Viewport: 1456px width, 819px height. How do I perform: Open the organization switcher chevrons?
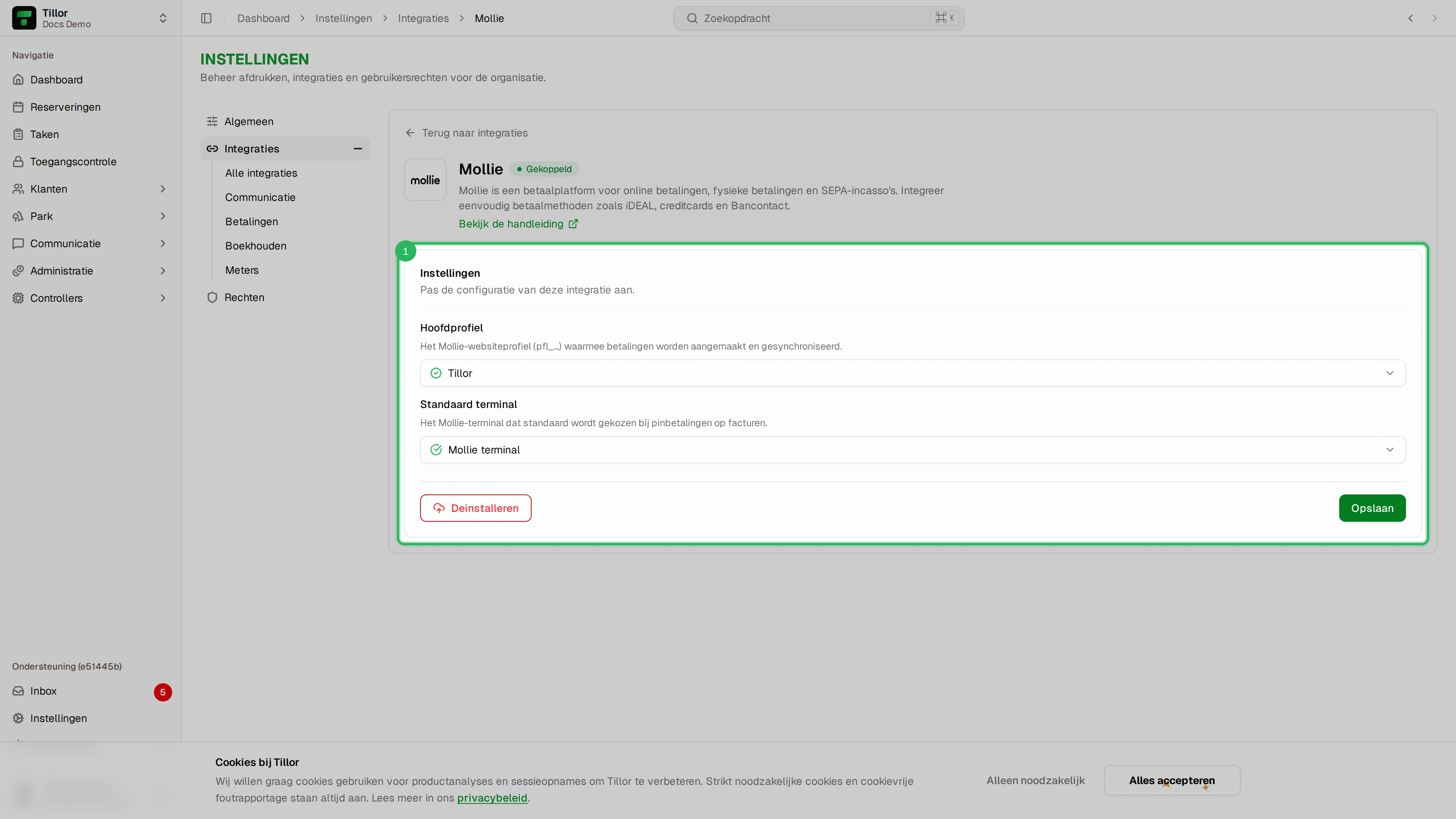[x=163, y=18]
